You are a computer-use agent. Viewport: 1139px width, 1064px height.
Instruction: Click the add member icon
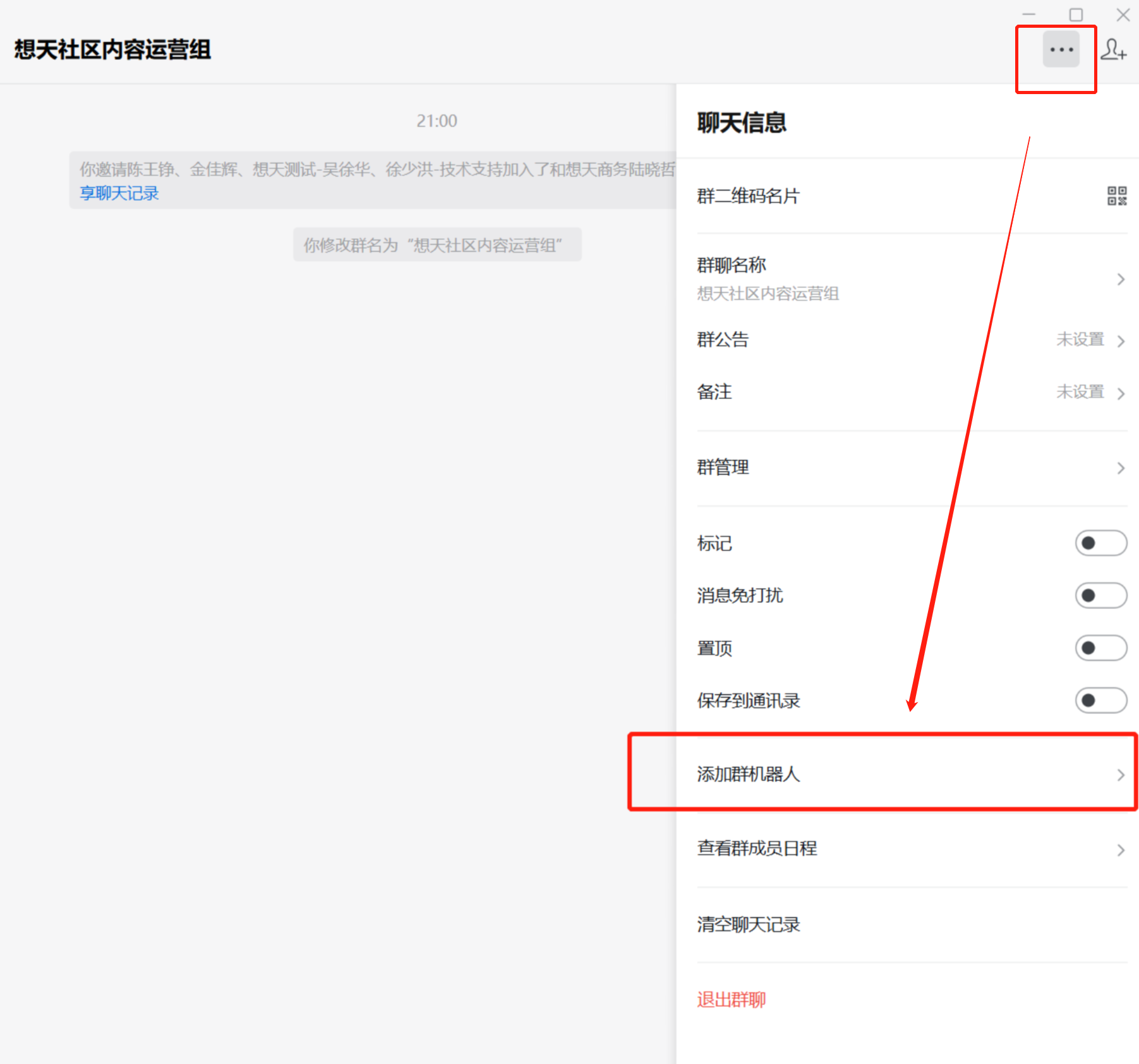click(x=1113, y=49)
